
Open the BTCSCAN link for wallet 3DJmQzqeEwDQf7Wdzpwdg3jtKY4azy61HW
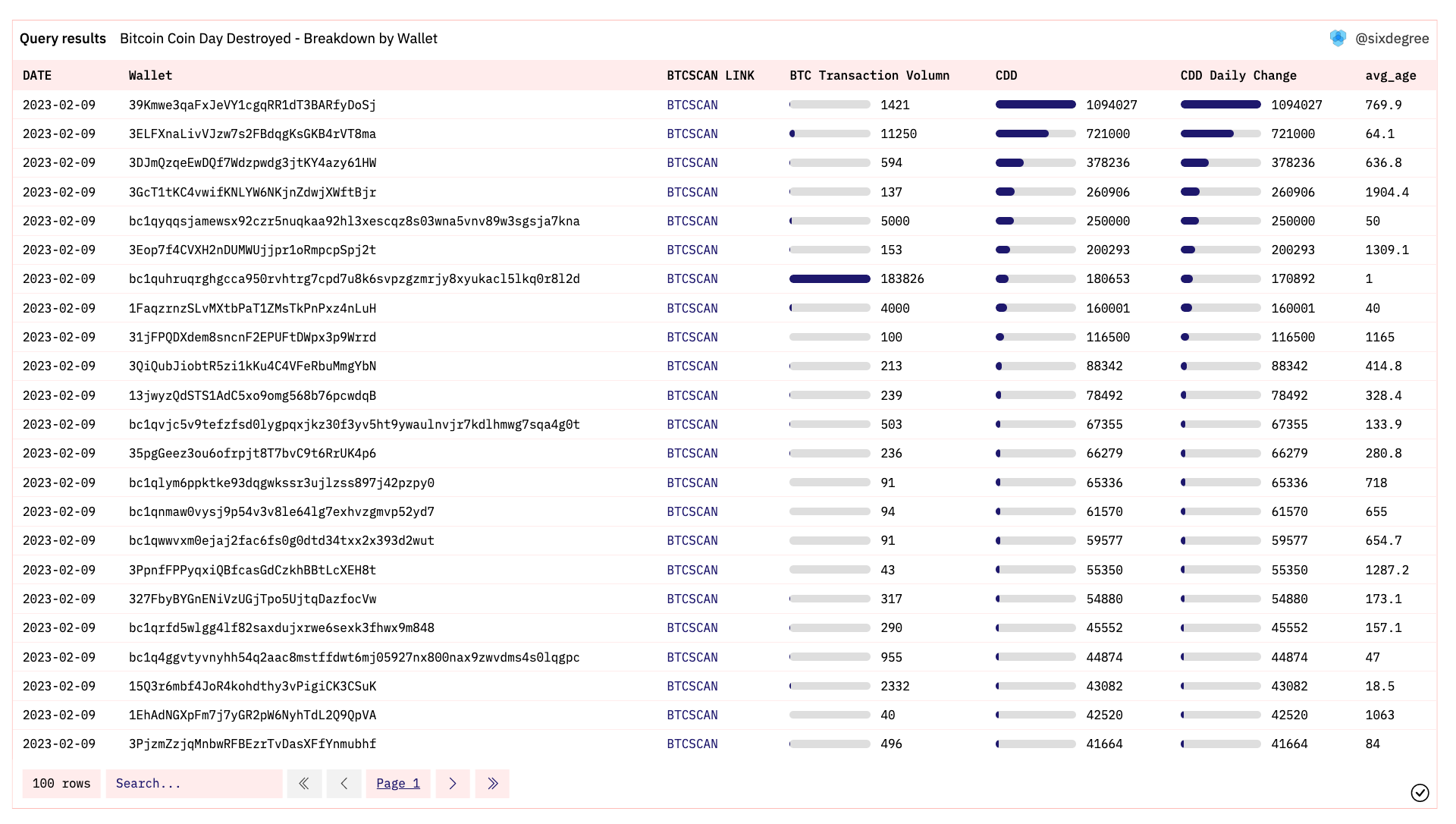click(692, 163)
